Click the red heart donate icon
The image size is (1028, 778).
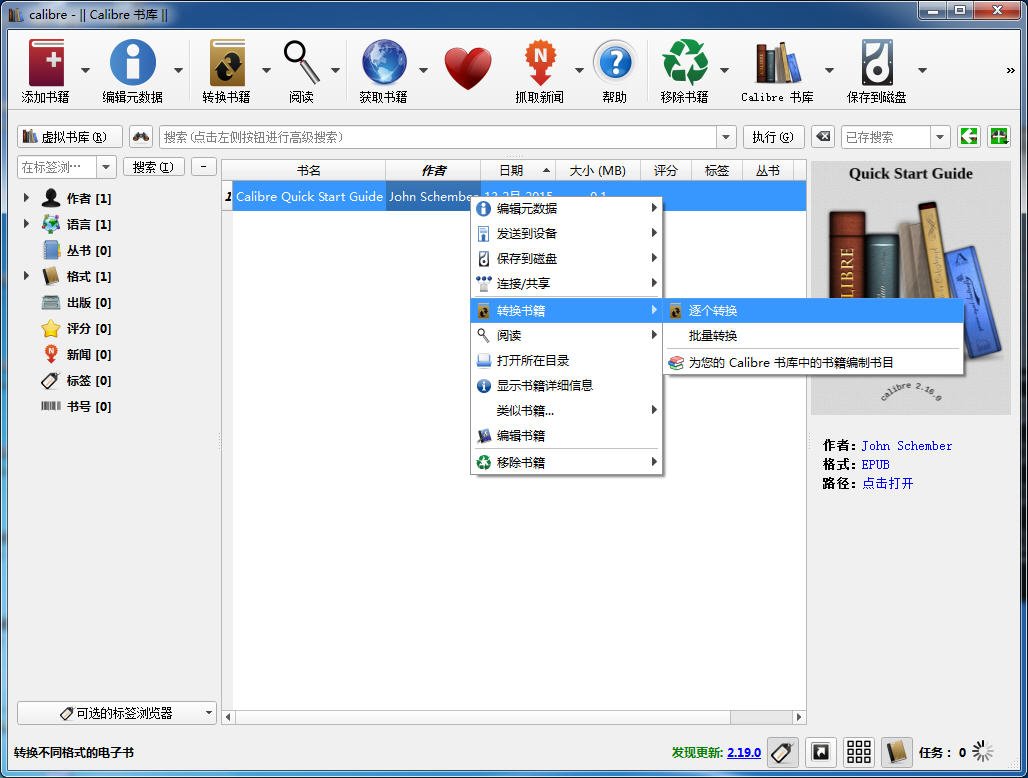[x=468, y=68]
